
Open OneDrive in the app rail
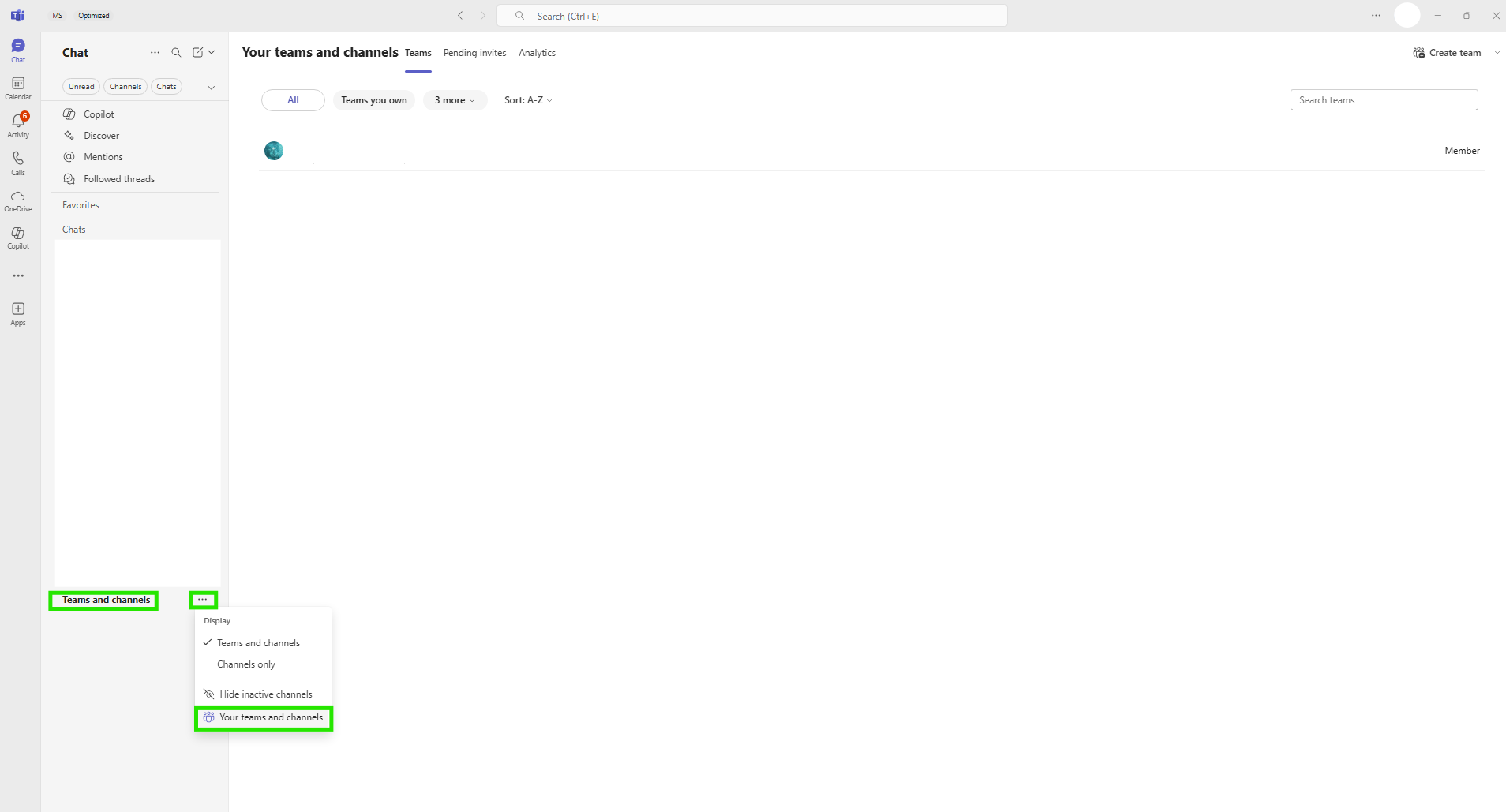[x=18, y=201]
